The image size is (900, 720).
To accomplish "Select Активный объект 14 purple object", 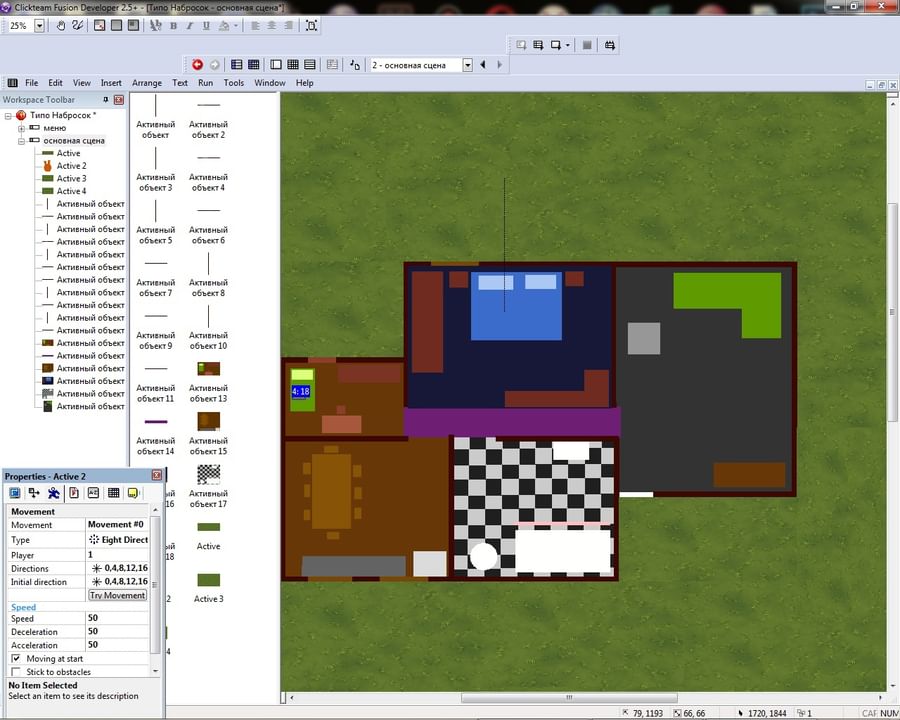I will coord(156,435).
